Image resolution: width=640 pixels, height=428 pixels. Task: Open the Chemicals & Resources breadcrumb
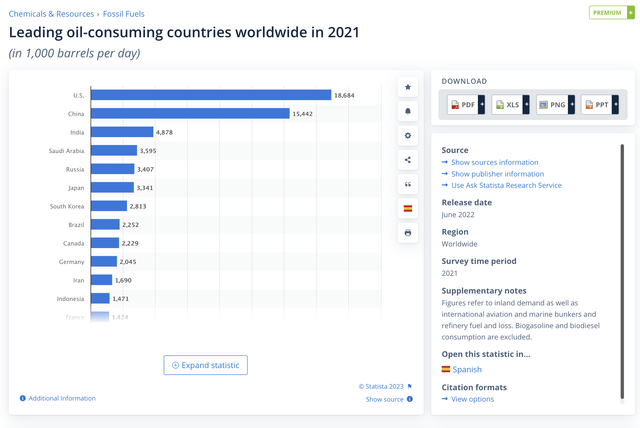pyautogui.click(x=51, y=14)
